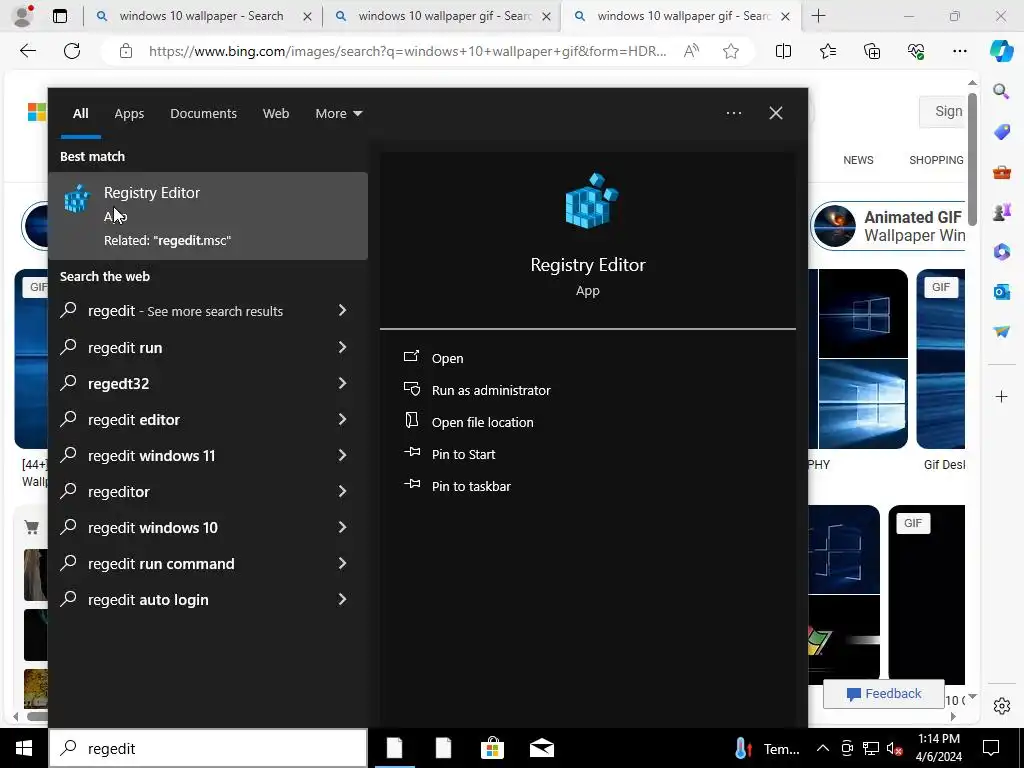Open the Windows Start menu
Viewport: 1024px width, 768px height.
click(x=24, y=748)
